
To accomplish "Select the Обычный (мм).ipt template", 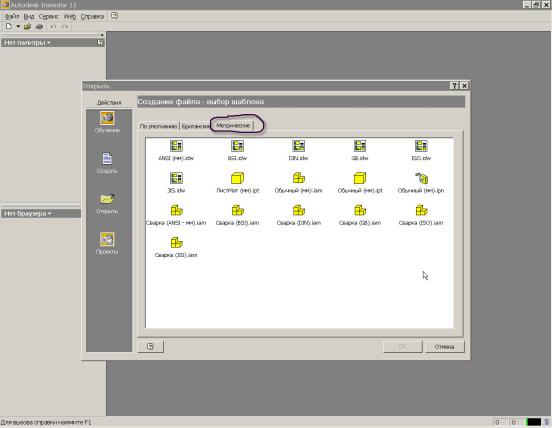I will pyautogui.click(x=360, y=183).
